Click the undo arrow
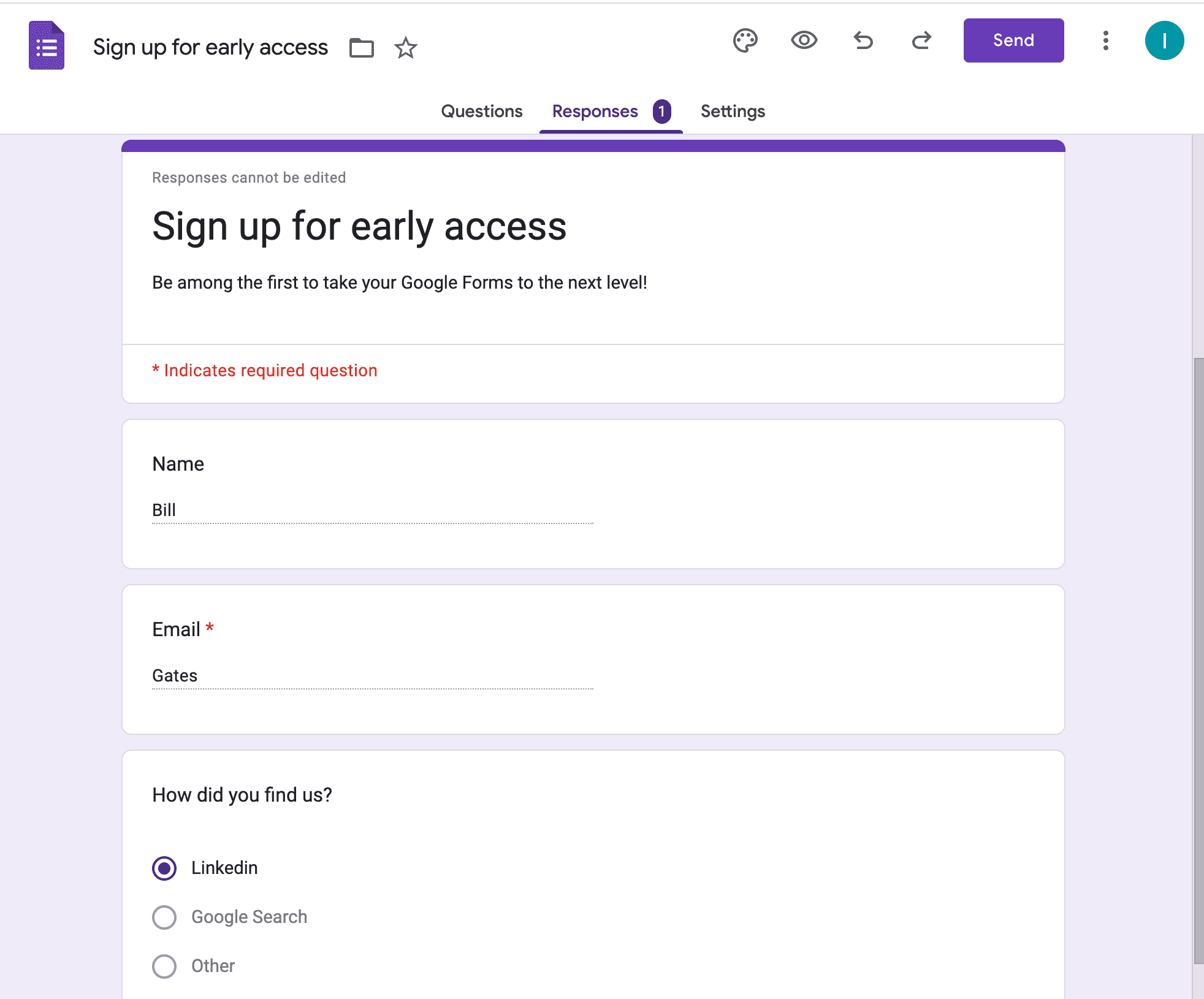The height and width of the screenshot is (999, 1204). click(863, 40)
